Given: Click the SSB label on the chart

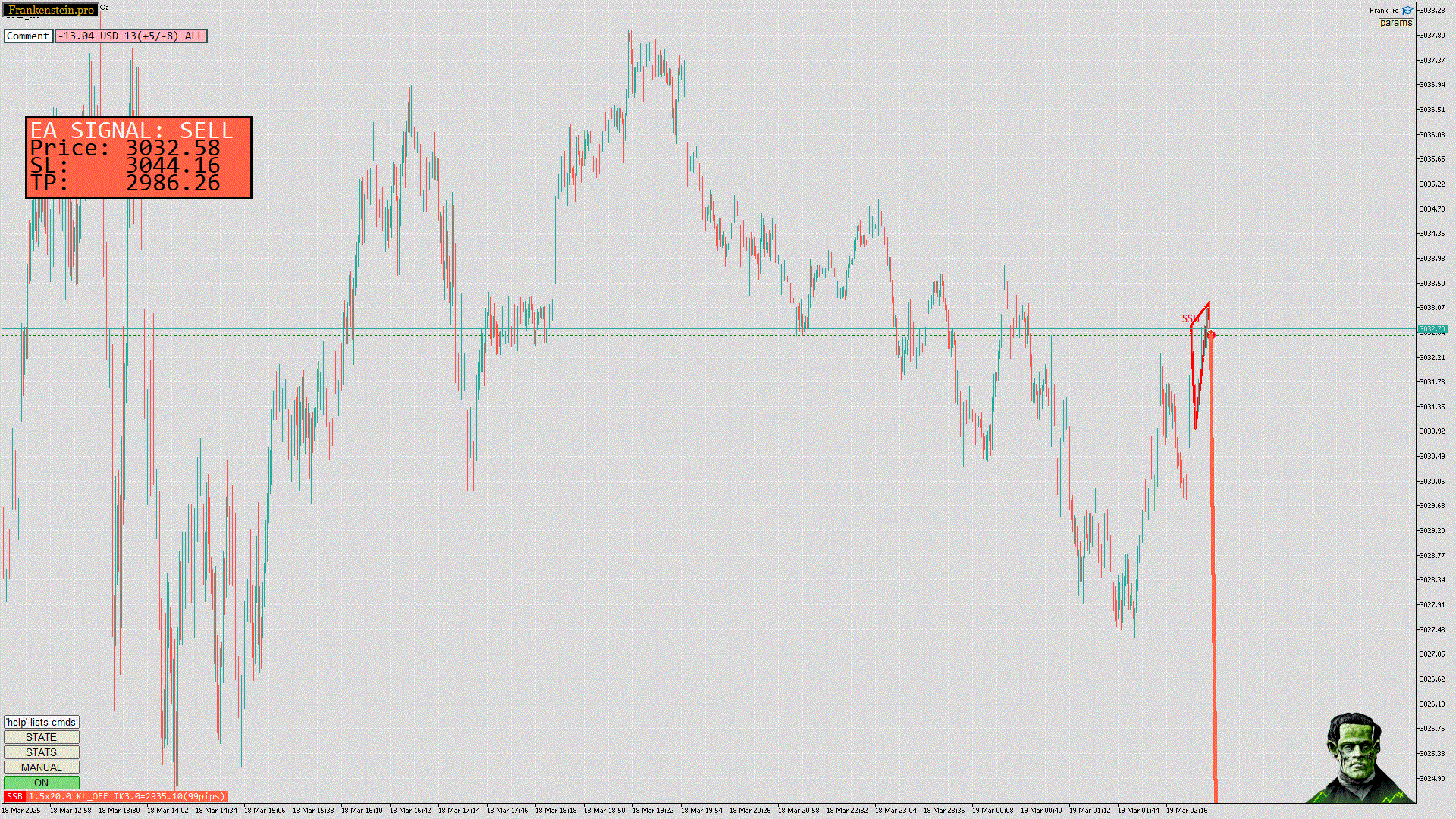Looking at the screenshot, I should click(1189, 318).
